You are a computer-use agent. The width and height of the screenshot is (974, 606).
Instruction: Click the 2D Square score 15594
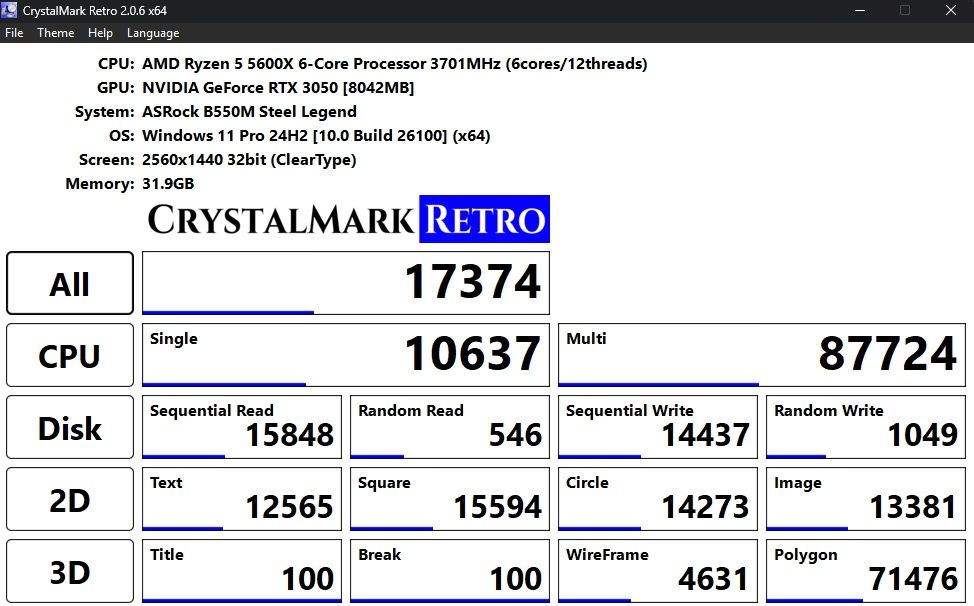click(x=450, y=499)
